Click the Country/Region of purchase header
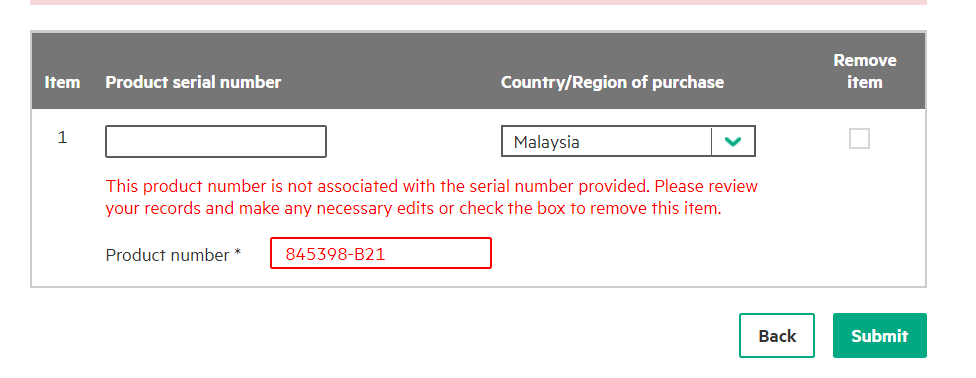The width and height of the screenshot is (976, 378). [612, 82]
